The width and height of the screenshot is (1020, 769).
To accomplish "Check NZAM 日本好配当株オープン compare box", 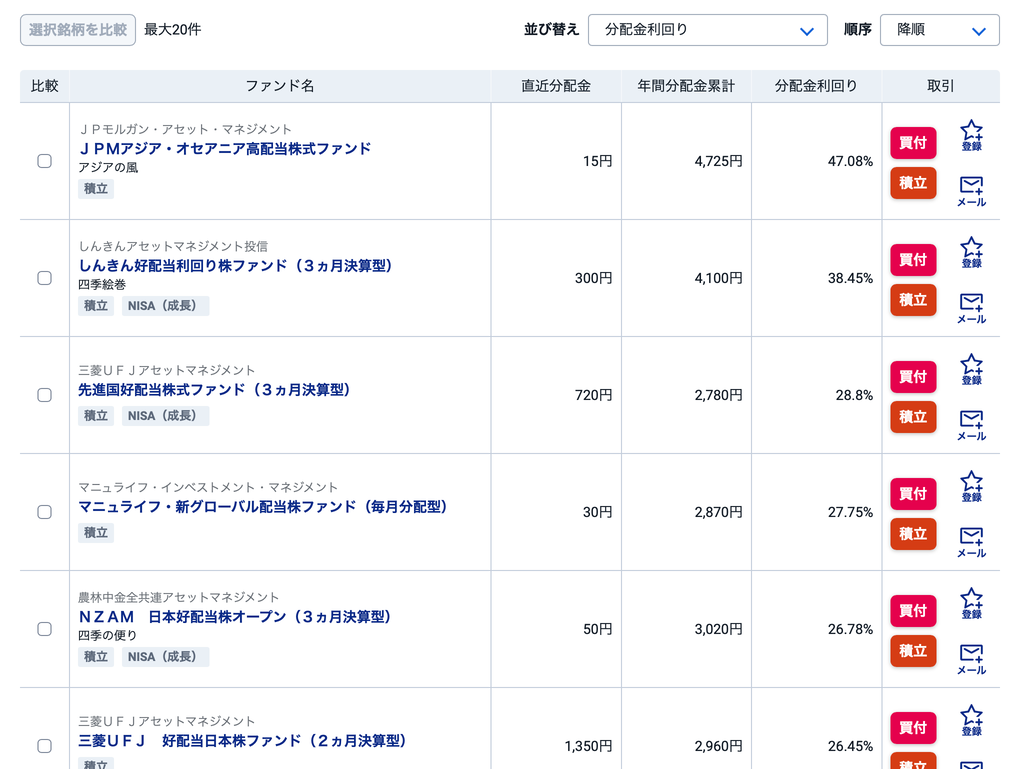I will click(x=44, y=629).
